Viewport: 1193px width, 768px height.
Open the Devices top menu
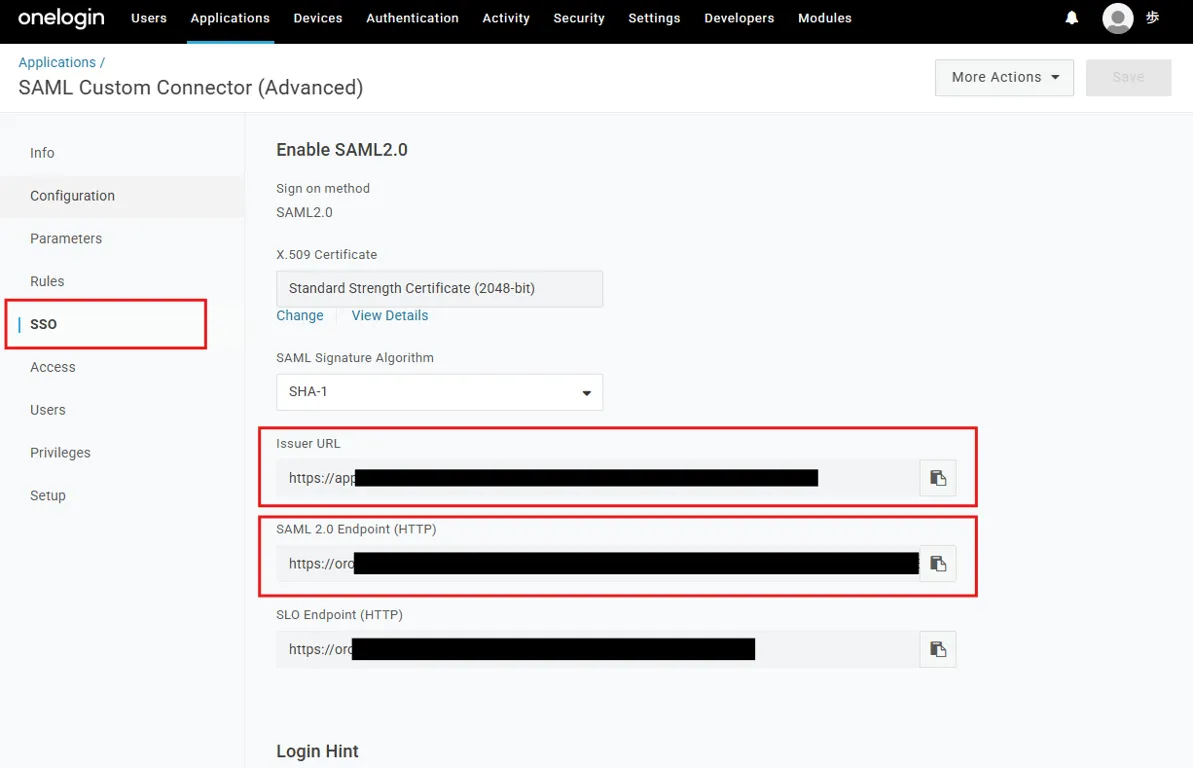click(x=318, y=18)
